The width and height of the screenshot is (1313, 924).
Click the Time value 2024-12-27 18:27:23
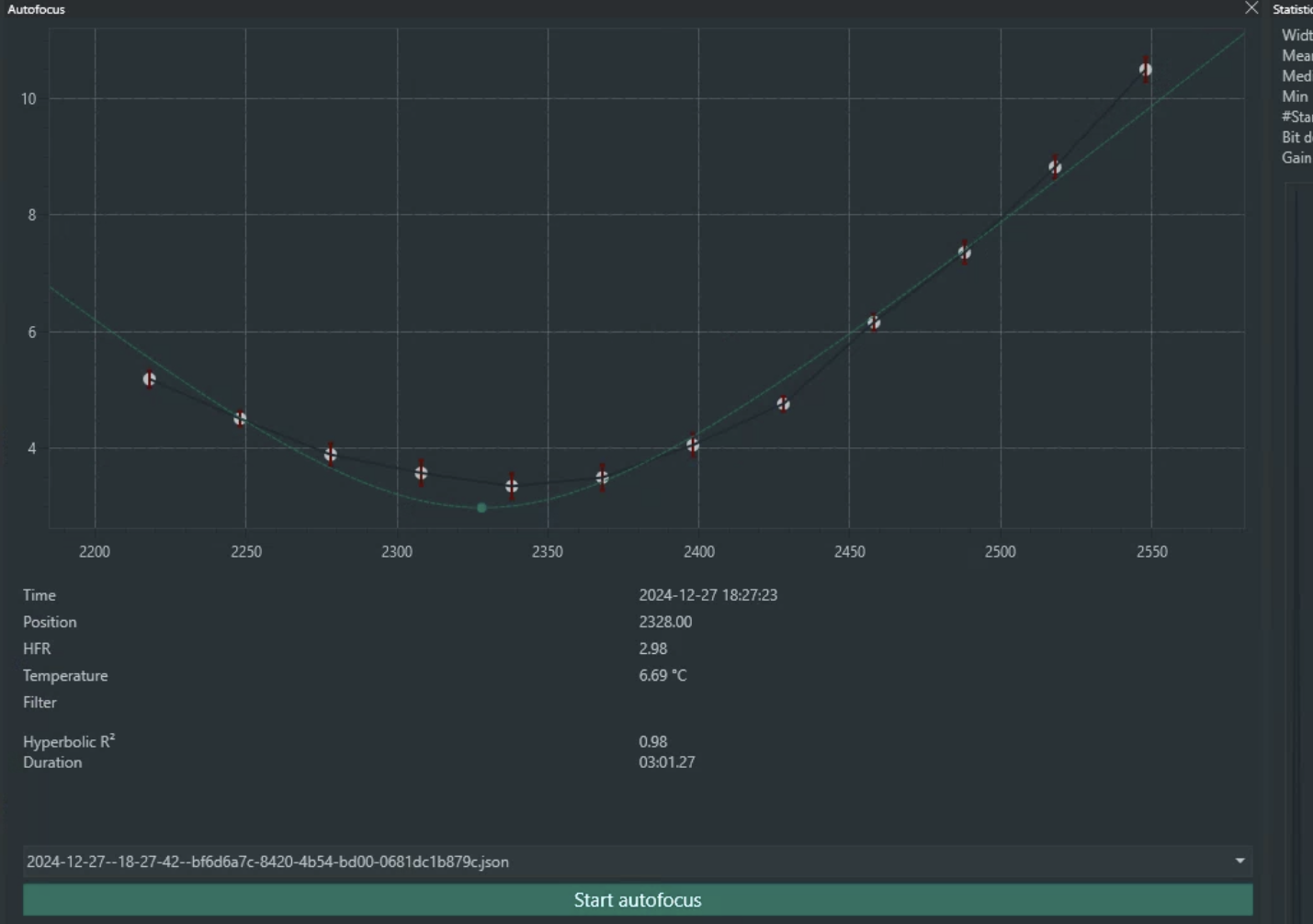click(x=708, y=595)
